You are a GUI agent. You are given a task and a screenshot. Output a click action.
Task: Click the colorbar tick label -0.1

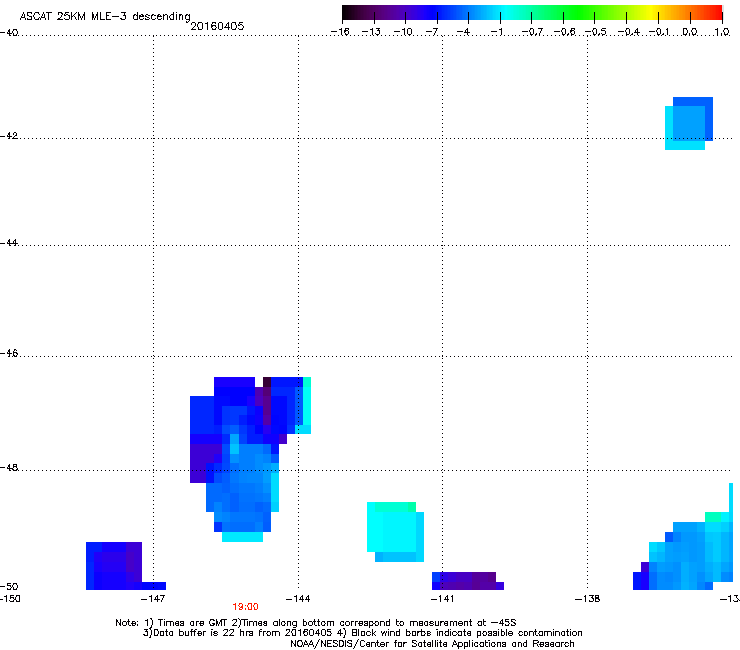pos(659,32)
